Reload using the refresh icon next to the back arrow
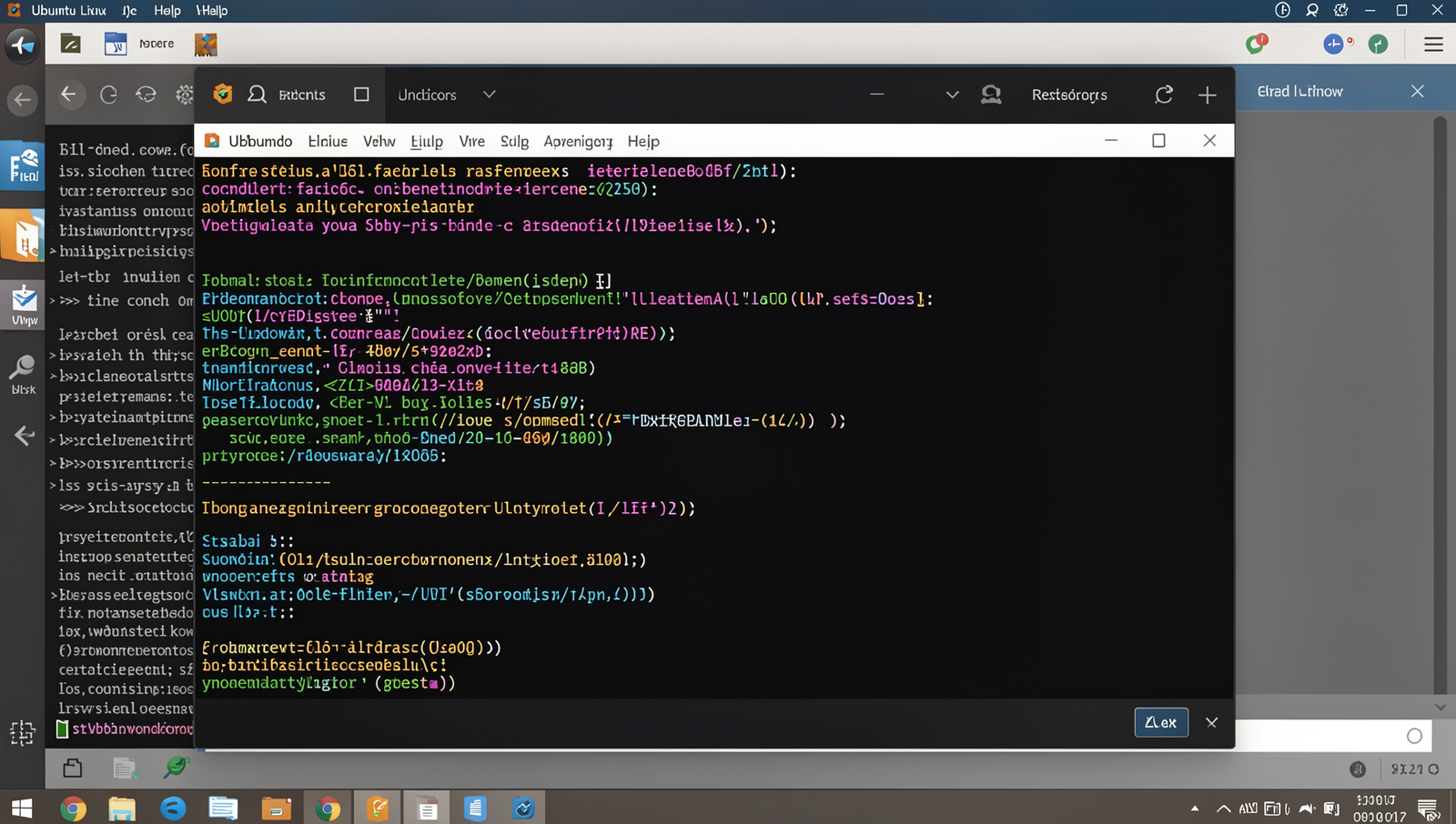1456x824 pixels. tap(108, 95)
